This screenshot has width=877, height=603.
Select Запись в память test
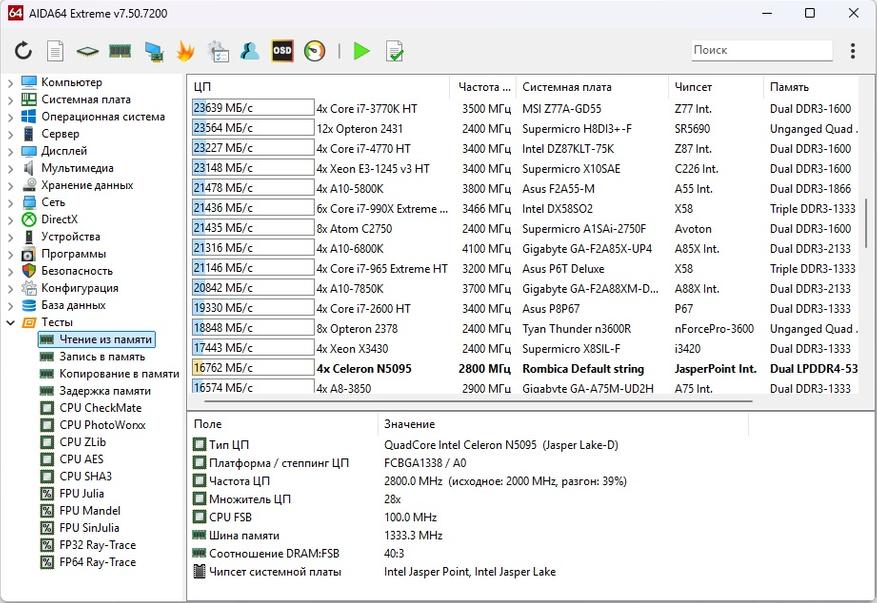[102, 357]
